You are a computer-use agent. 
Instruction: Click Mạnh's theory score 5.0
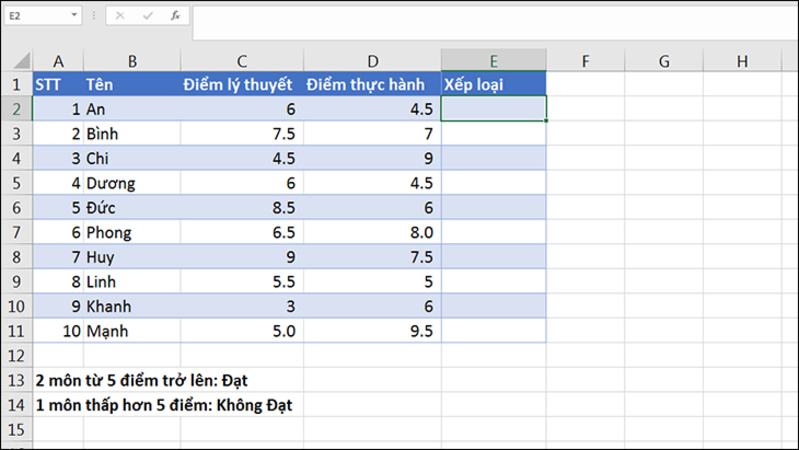(x=242, y=331)
